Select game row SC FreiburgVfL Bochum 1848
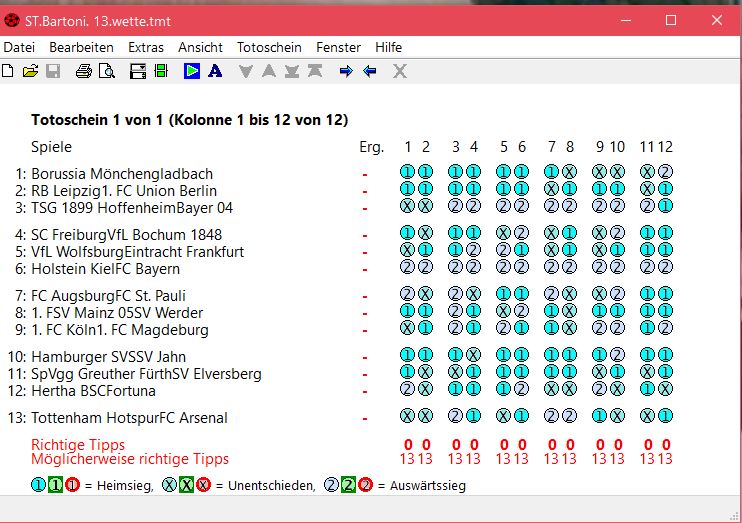The height and width of the screenshot is (523, 742). (x=126, y=235)
